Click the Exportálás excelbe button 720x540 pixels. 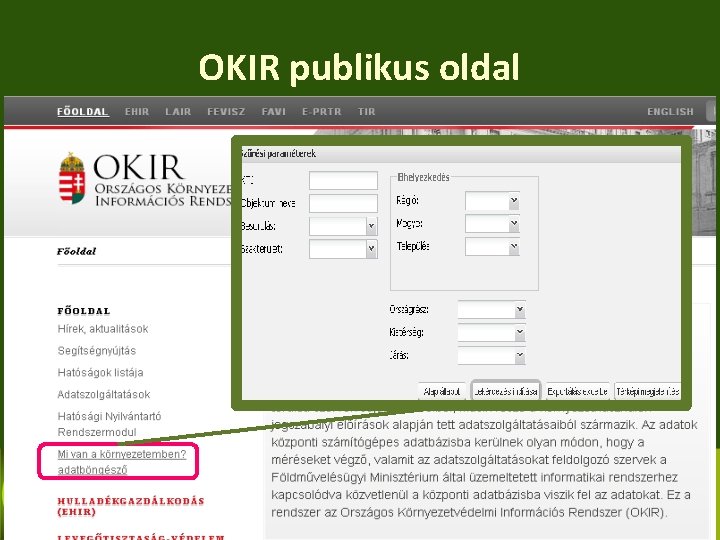click(x=578, y=391)
